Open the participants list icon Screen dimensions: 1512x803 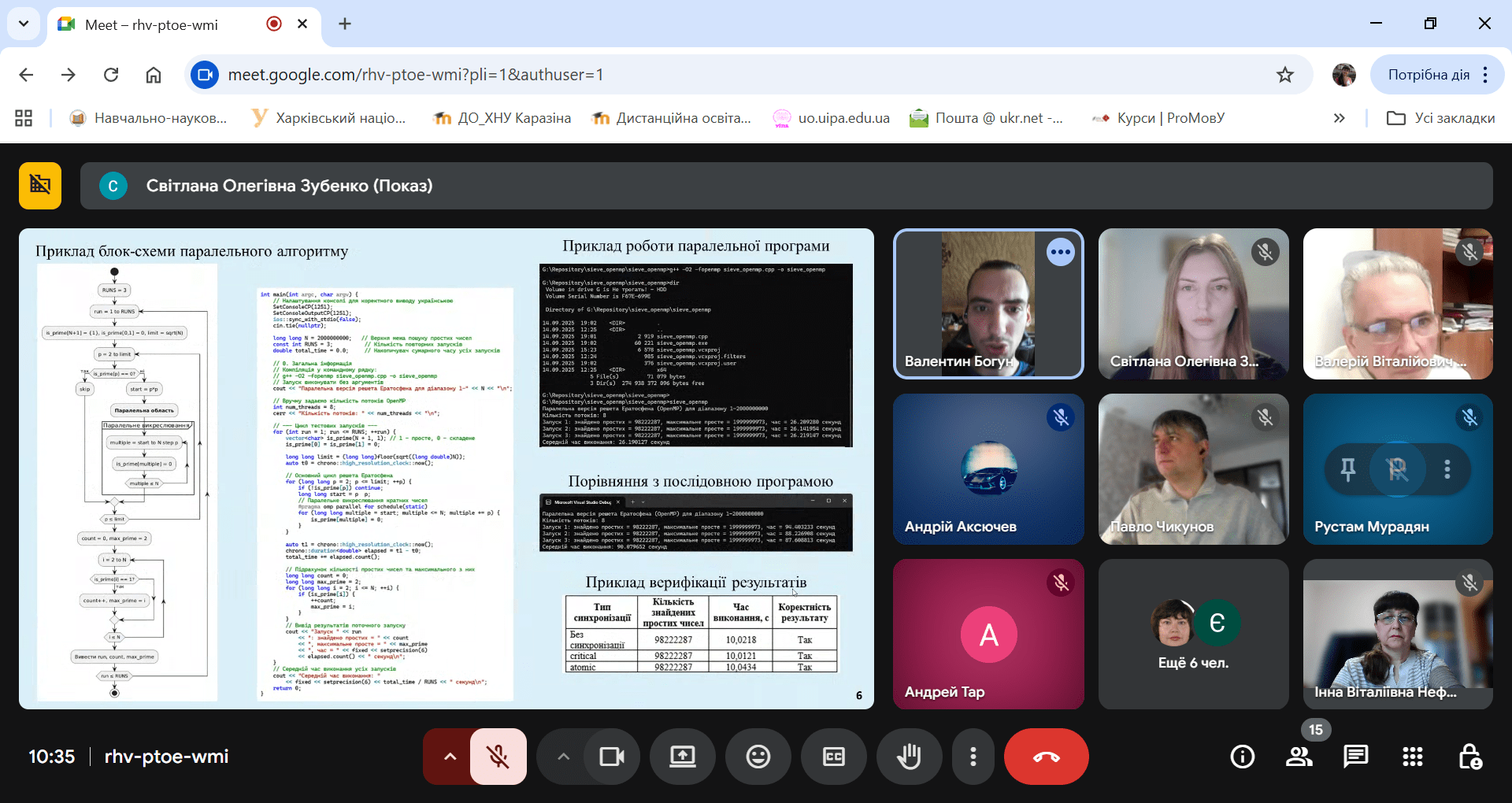[1299, 757]
